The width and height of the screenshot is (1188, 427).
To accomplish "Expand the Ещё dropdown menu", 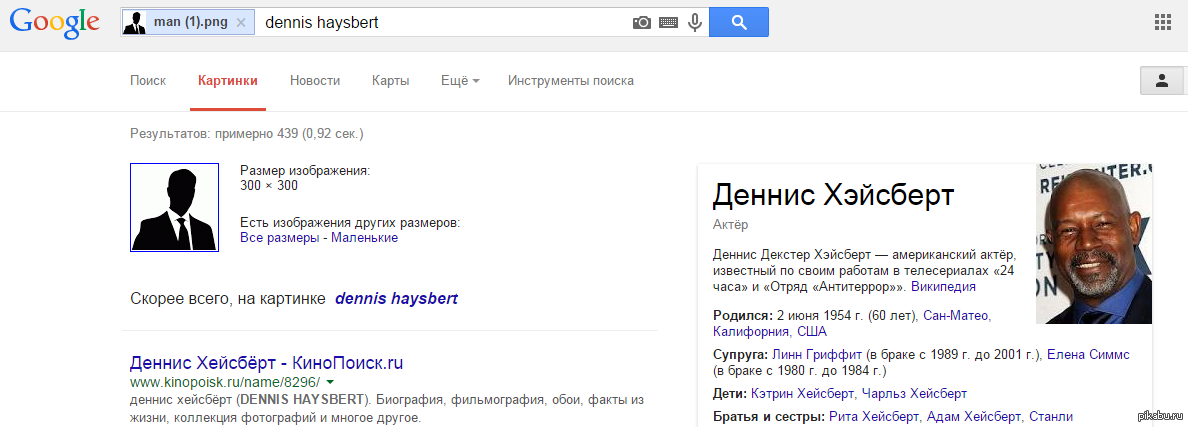I will pos(460,81).
